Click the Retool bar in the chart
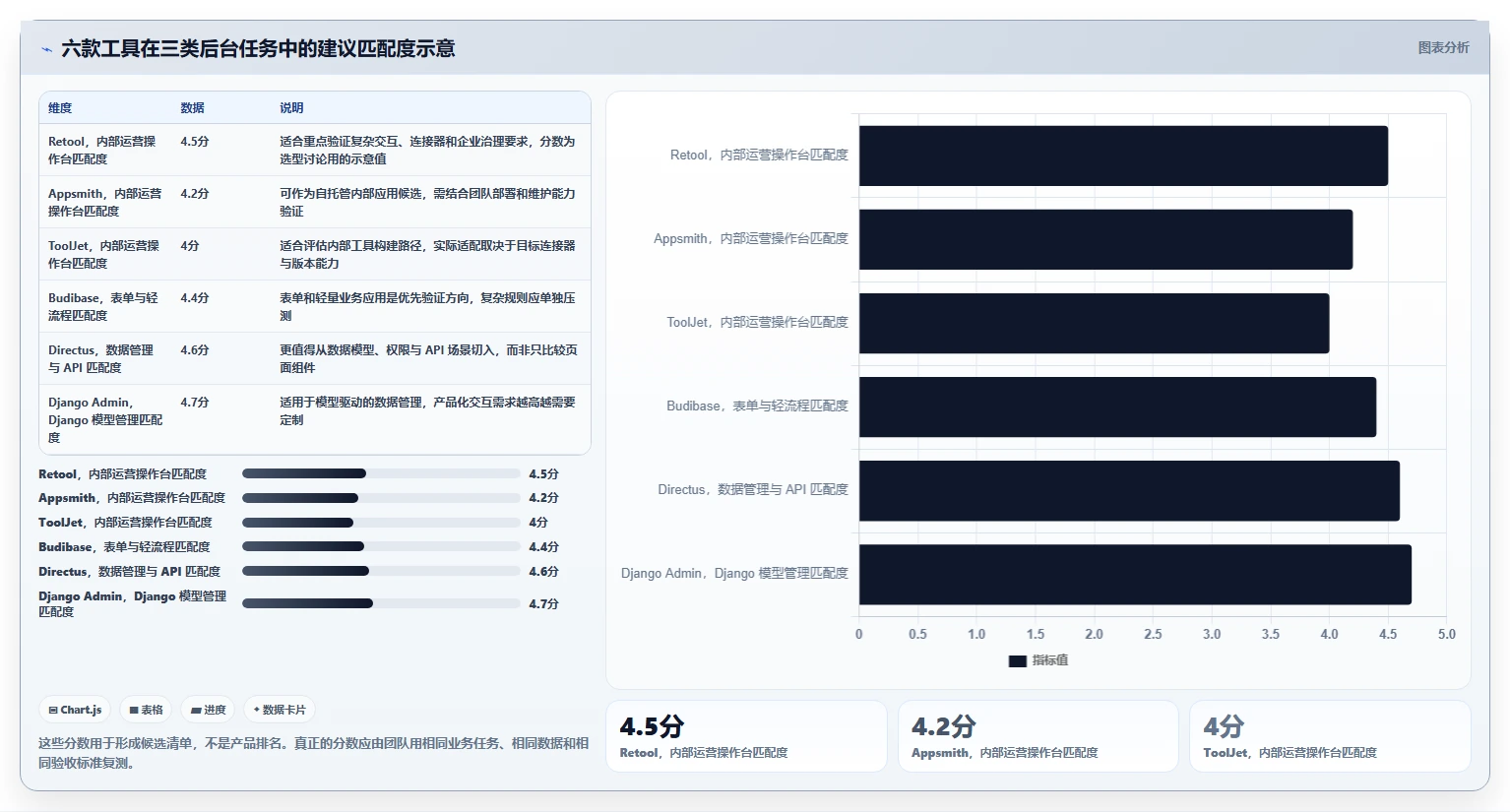Image resolution: width=1510 pixels, height=812 pixels. [x=1123, y=156]
